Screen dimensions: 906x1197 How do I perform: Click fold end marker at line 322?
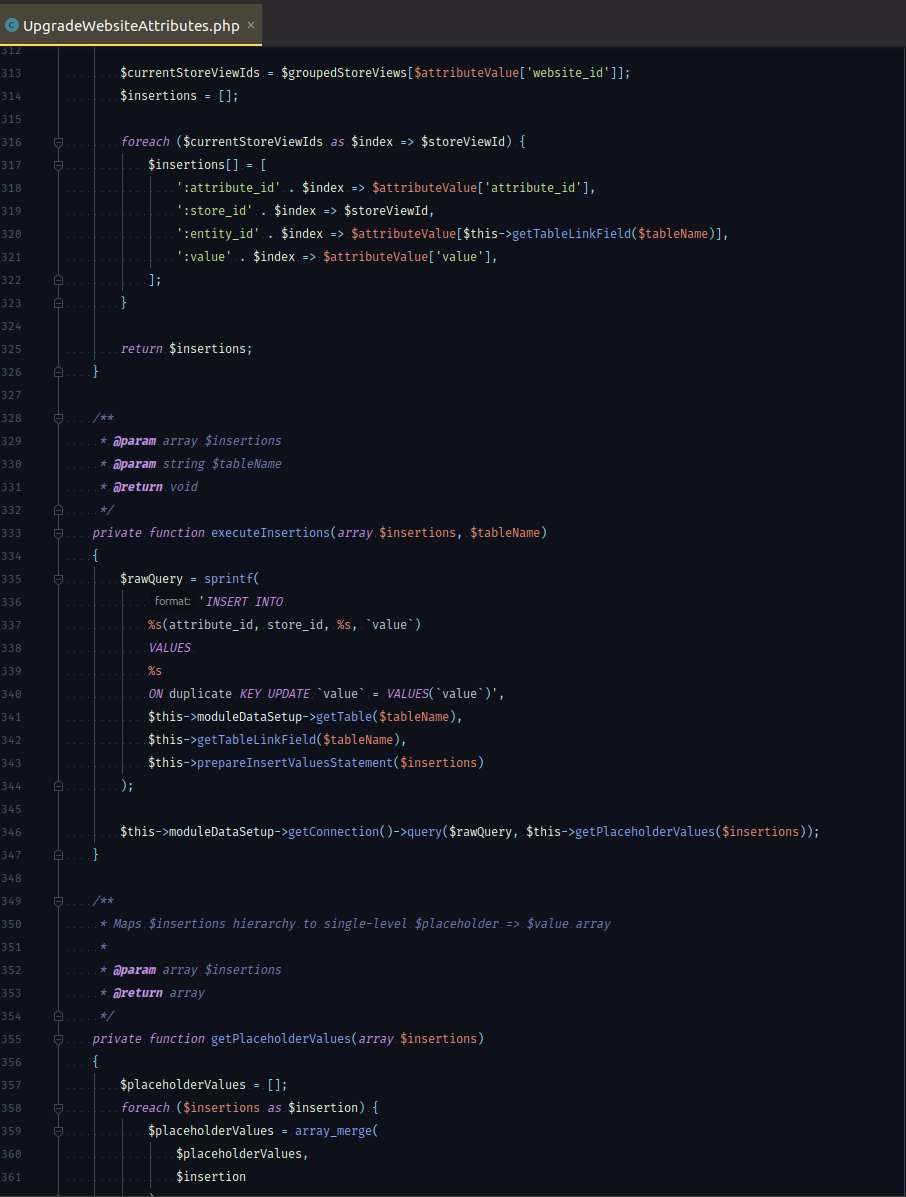(x=58, y=280)
